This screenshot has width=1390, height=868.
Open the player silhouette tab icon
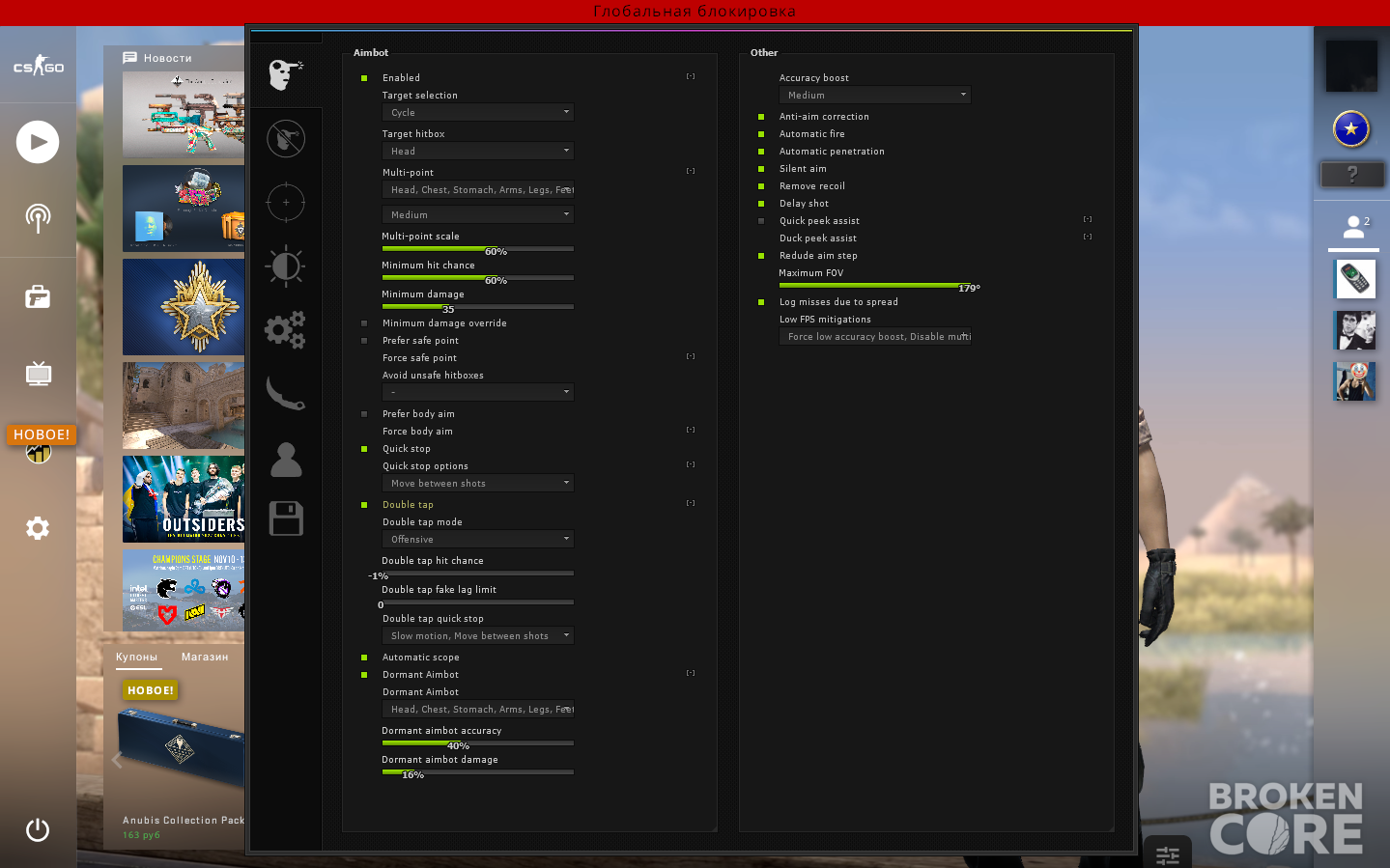click(285, 460)
